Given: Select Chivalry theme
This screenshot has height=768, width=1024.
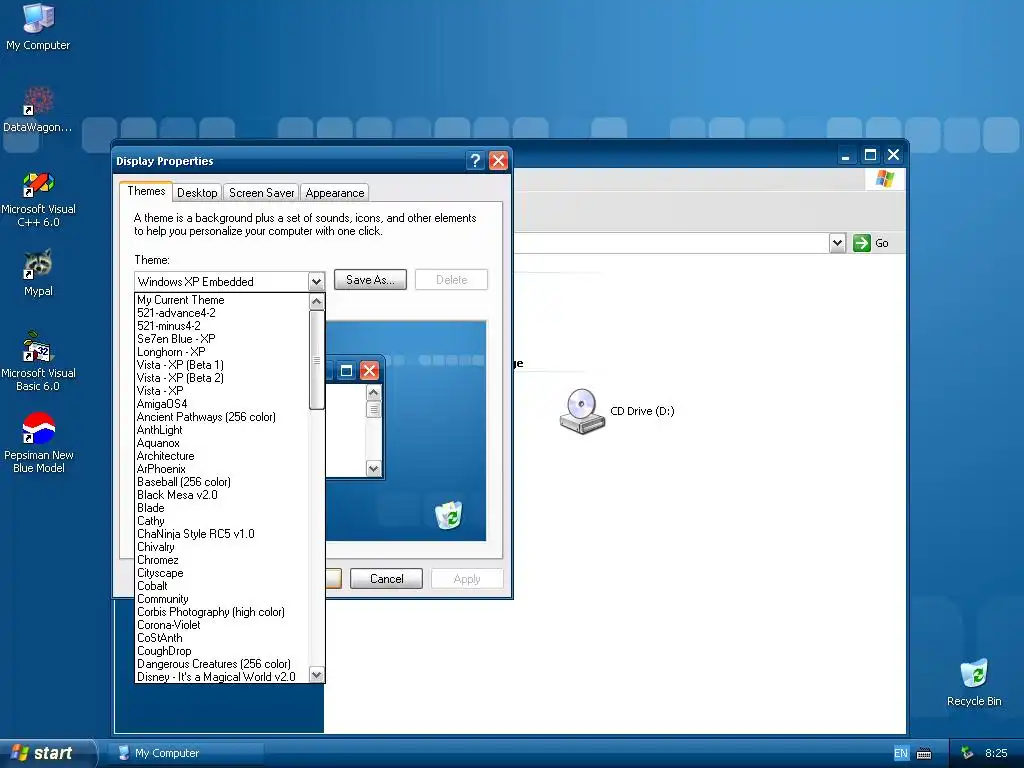Looking at the screenshot, I should (x=222, y=547).
